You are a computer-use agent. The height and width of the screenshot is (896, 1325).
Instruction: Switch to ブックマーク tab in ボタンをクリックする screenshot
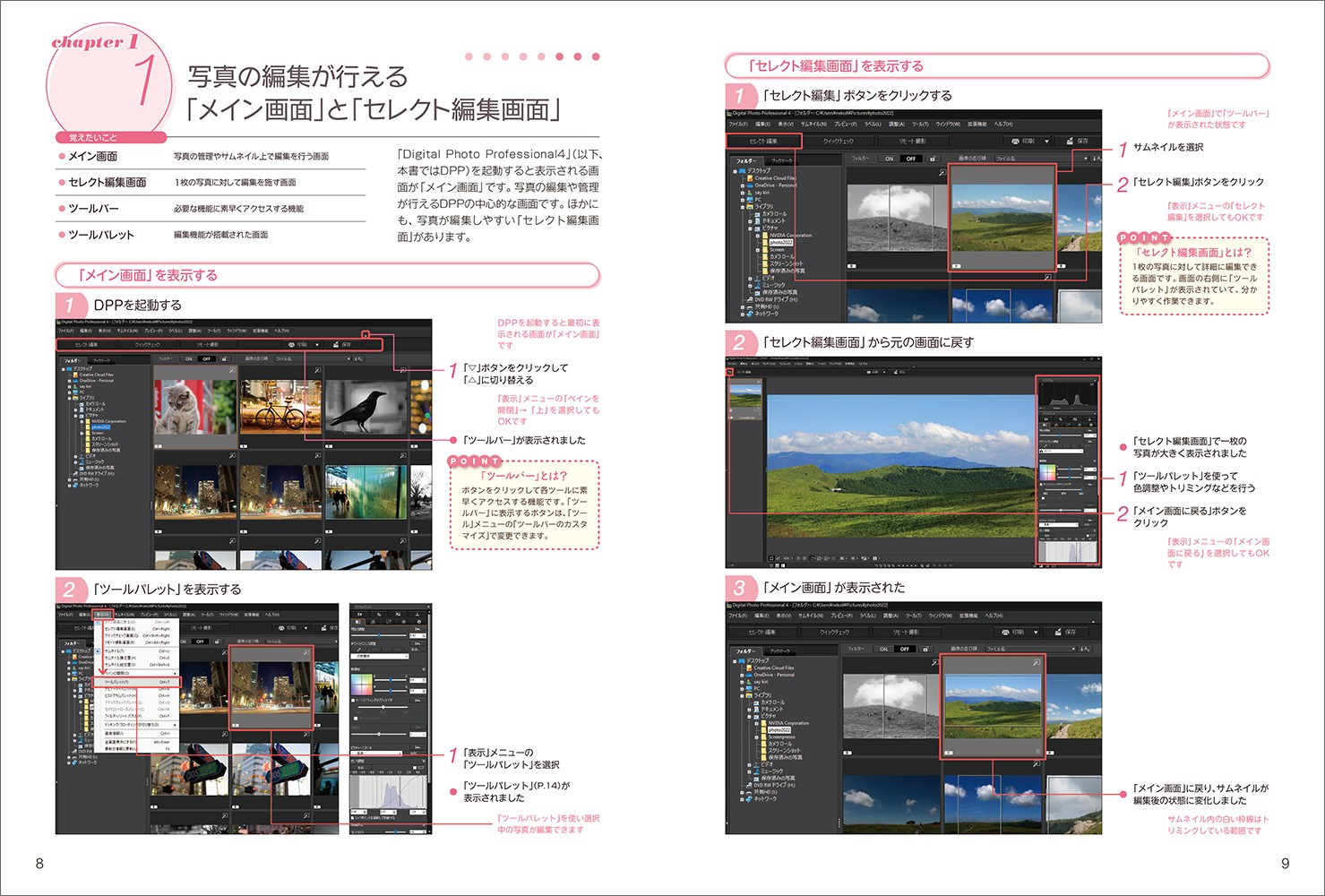tap(781, 161)
